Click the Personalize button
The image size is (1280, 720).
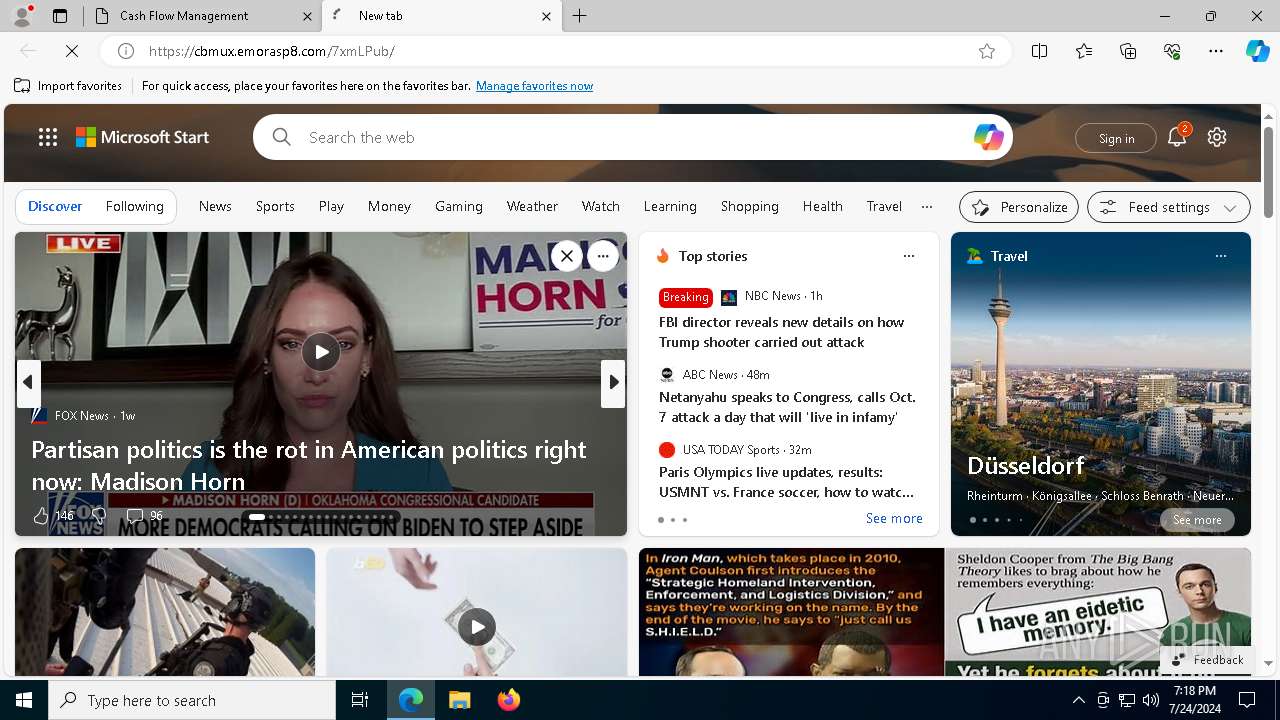coord(1019,207)
